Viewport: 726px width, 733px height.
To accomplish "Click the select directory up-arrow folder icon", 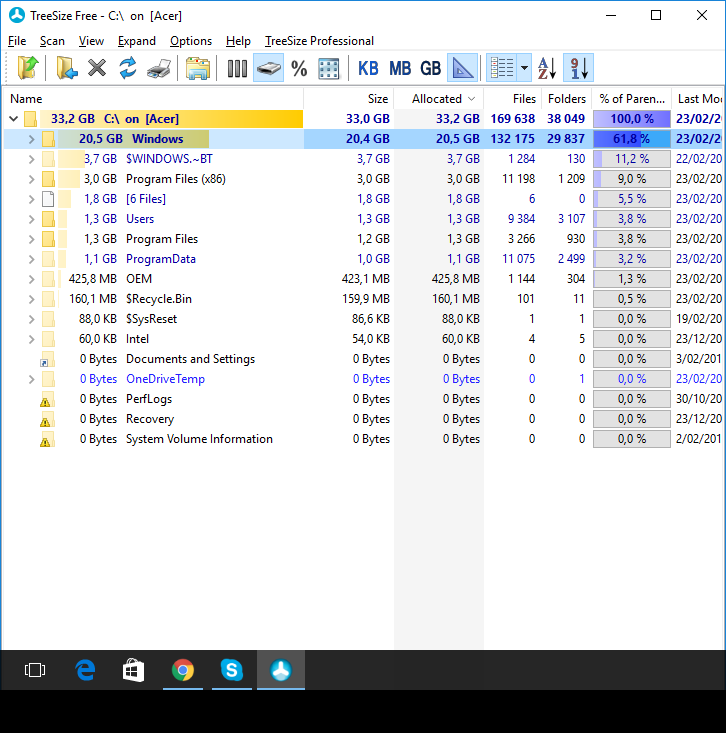I will point(28,68).
